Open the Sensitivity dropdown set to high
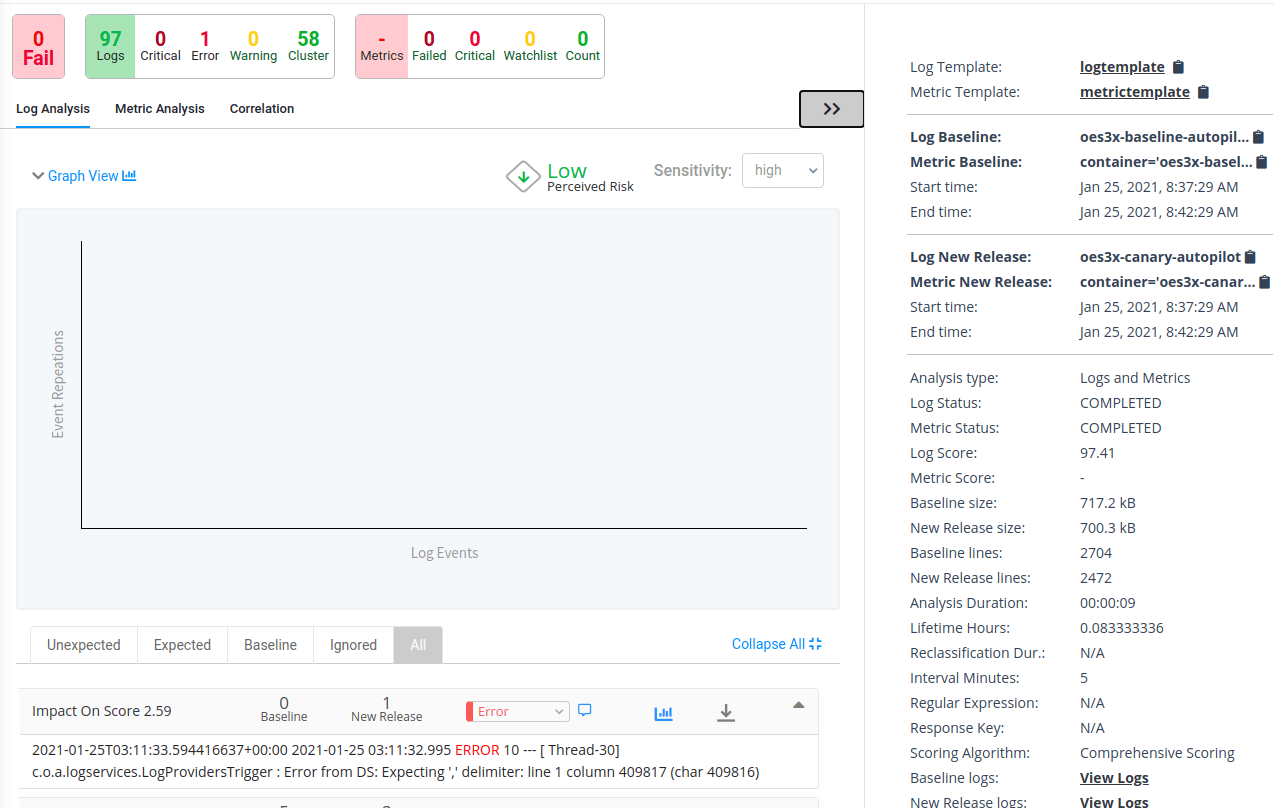 pyautogui.click(x=781, y=170)
